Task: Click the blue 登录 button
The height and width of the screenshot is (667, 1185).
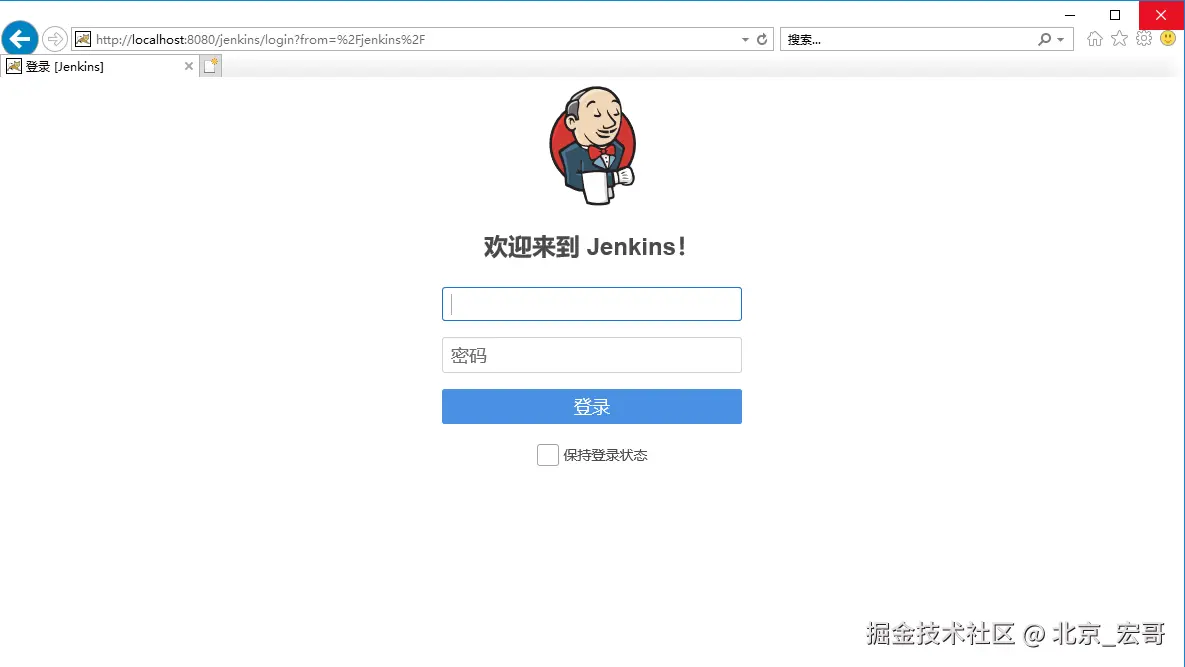Action: tap(592, 406)
